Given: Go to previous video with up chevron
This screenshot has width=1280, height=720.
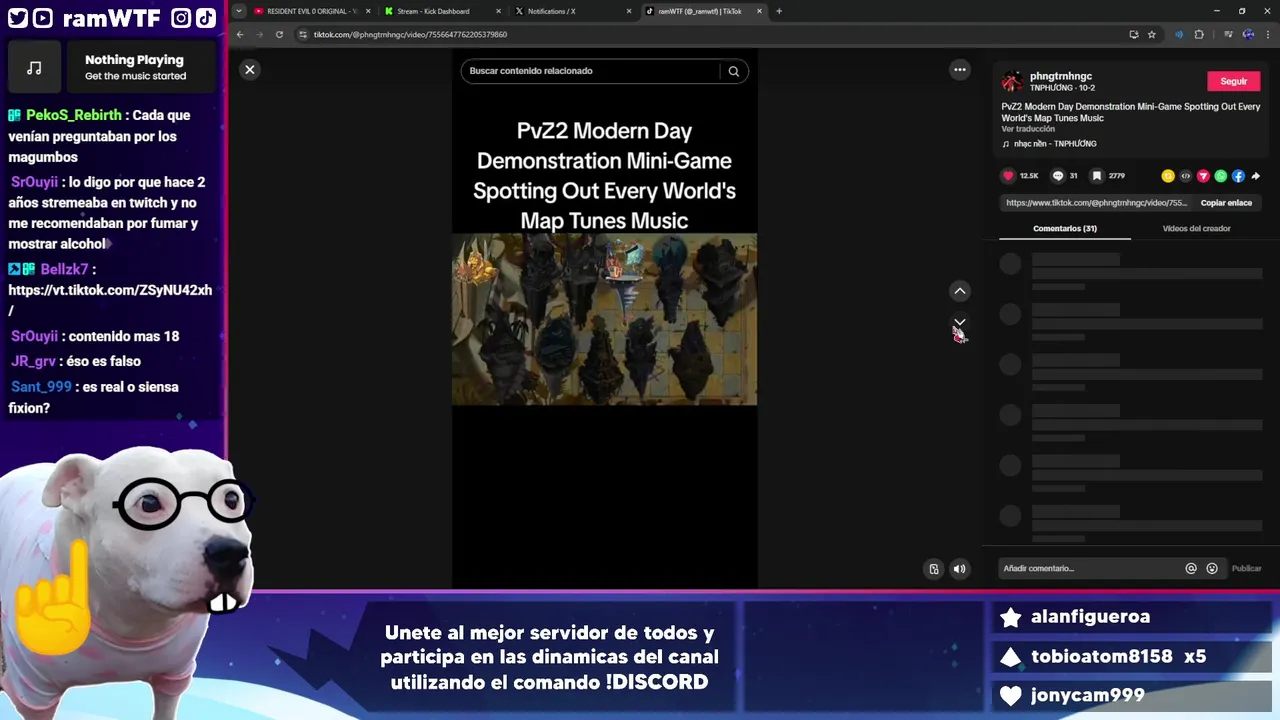Looking at the screenshot, I should click(x=960, y=291).
